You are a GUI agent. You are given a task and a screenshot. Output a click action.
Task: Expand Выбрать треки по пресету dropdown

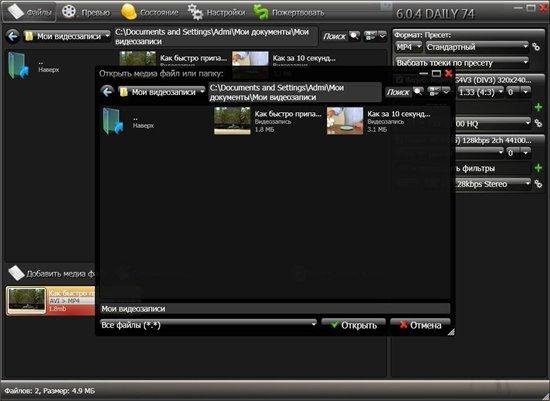[x=462, y=62]
